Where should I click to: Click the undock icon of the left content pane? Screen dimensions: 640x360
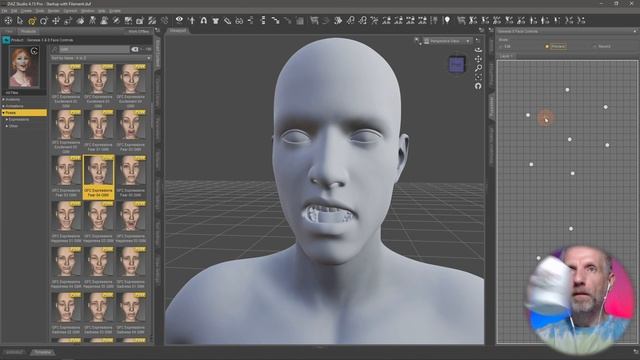(x=158, y=31)
